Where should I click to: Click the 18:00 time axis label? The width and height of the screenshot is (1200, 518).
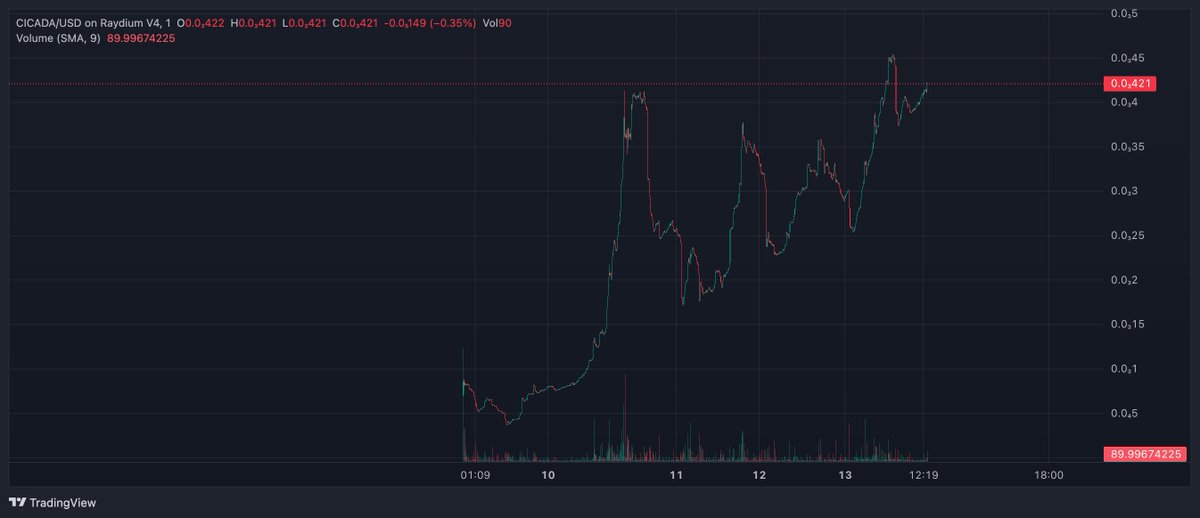[1048, 475]
